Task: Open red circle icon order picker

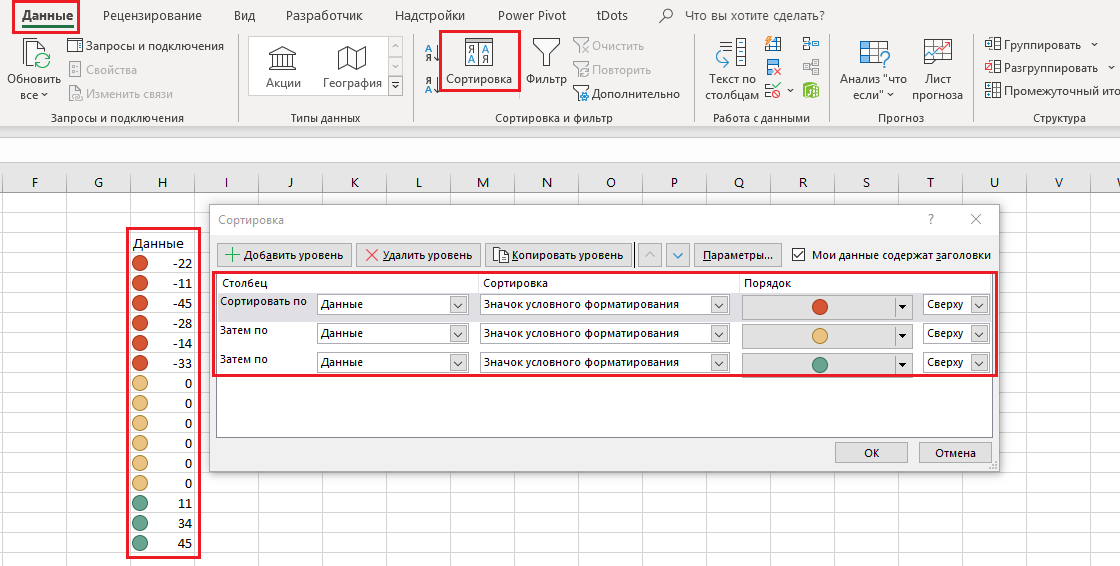Action: click(827, 307)
